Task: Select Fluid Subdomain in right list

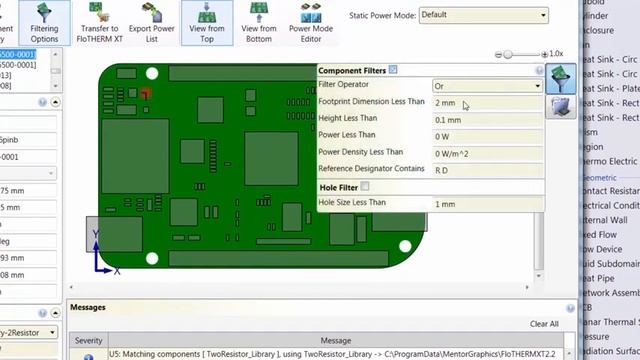Action: [611, 264]
